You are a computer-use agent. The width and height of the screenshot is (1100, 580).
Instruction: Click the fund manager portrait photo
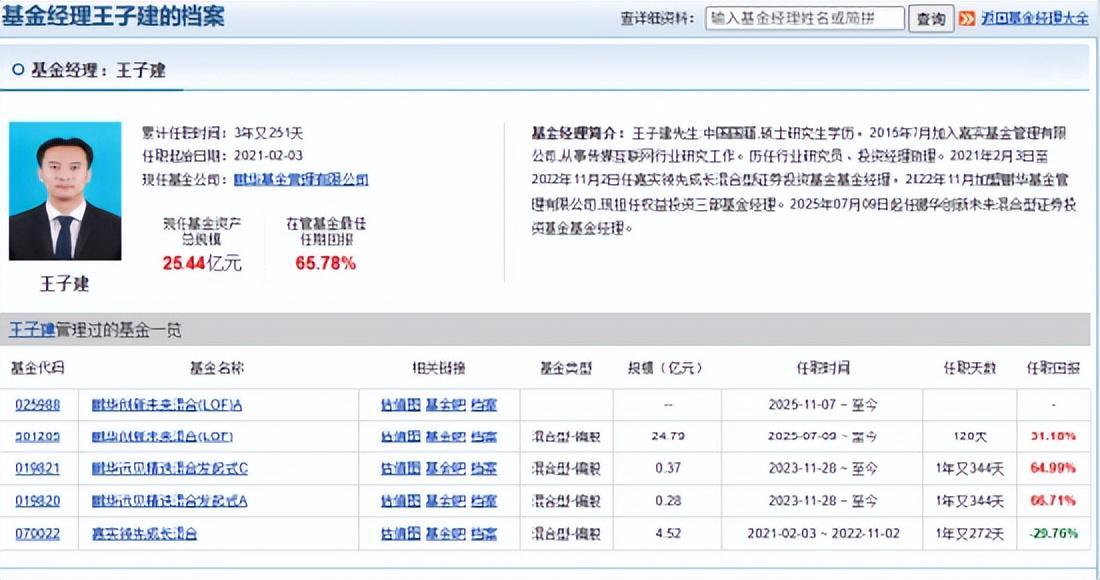pyautogui.click(x=65, y=191)
